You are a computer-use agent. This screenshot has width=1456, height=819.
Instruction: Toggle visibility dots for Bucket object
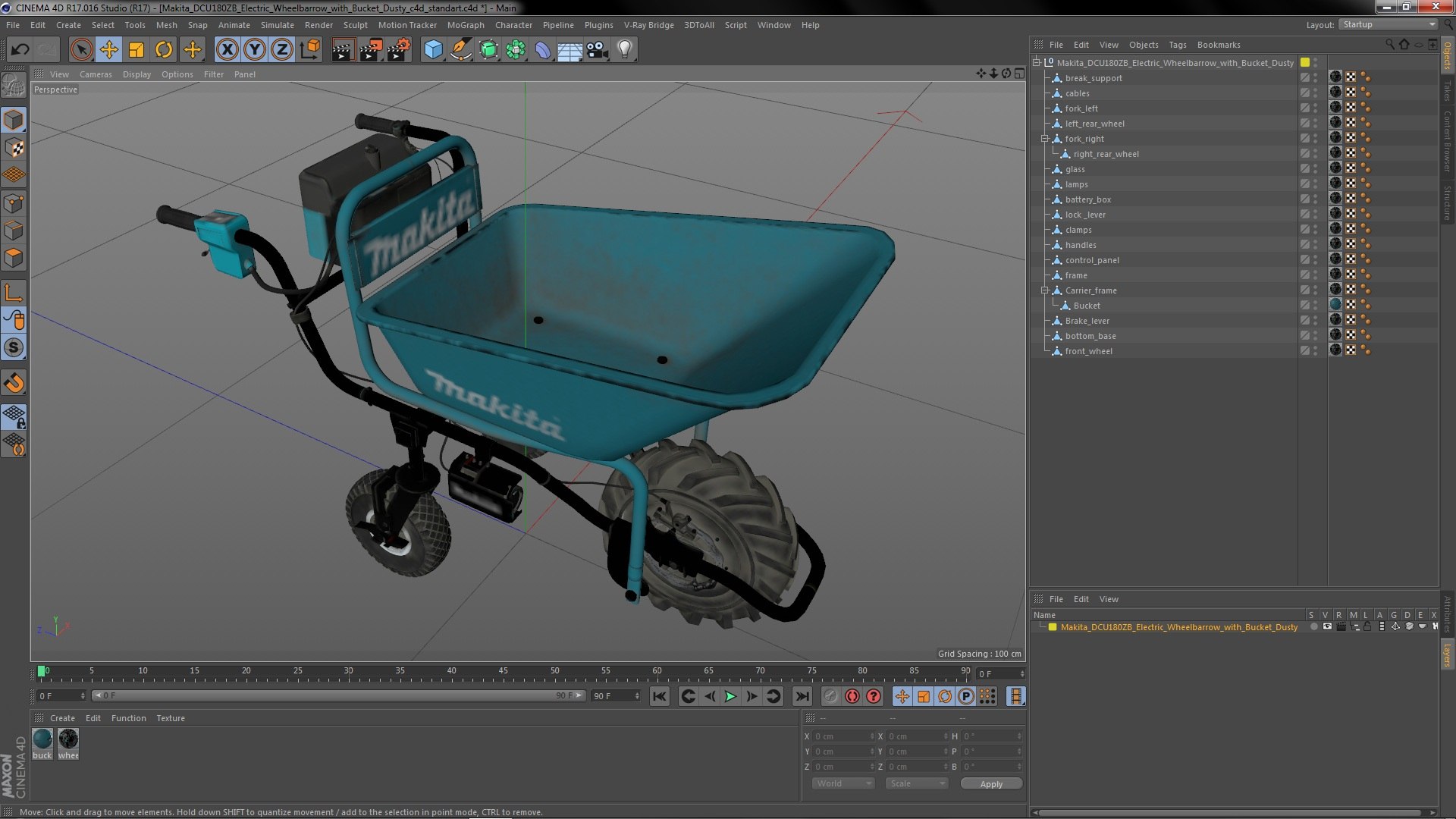coord(1316,306)
